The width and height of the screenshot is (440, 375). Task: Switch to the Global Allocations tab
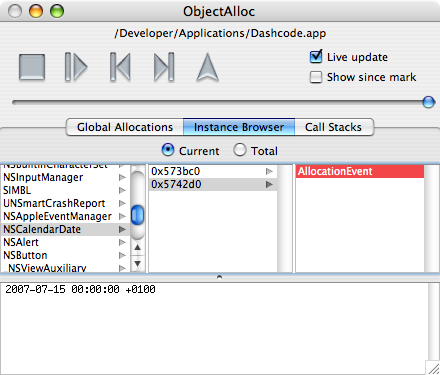click(x=125, y=127)
